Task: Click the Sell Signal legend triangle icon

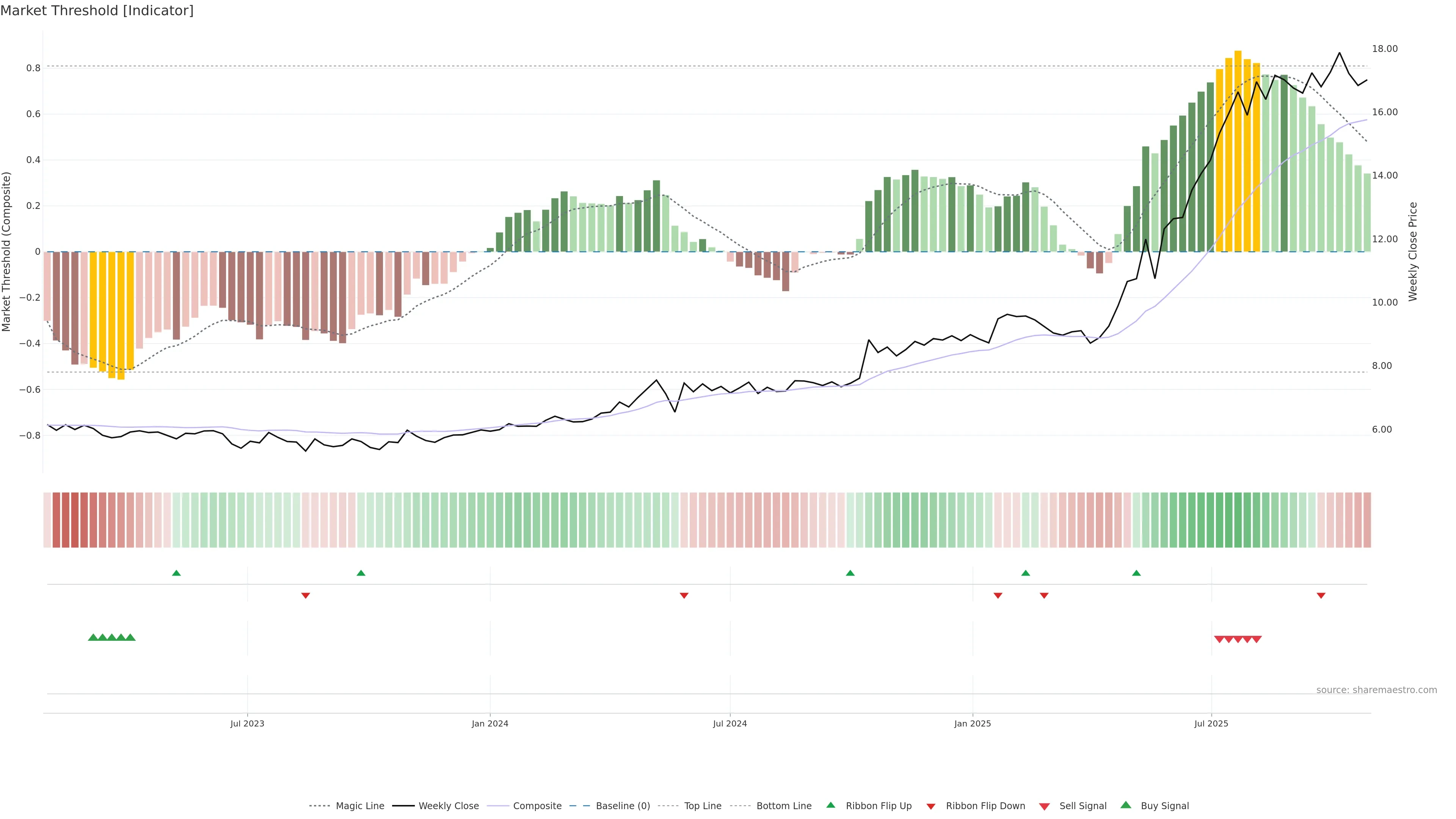Action: (x=1045, y=806)
